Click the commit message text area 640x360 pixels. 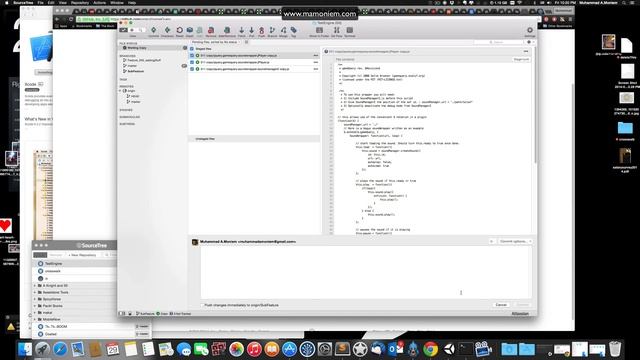pos(366,272)
